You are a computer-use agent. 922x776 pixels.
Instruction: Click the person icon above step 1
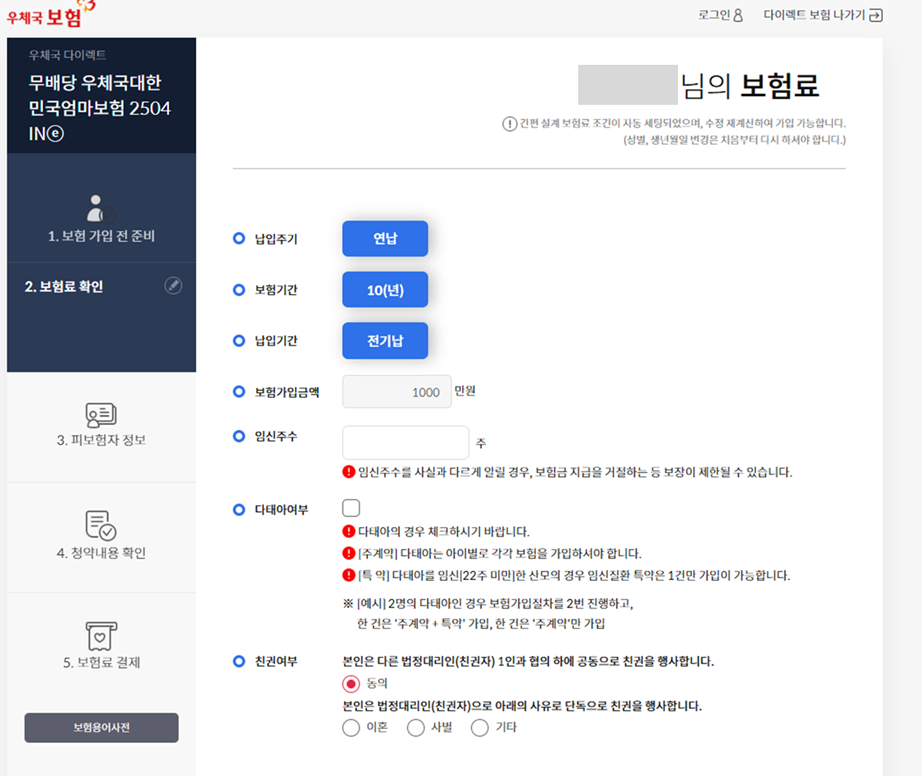tap(101, 208)
